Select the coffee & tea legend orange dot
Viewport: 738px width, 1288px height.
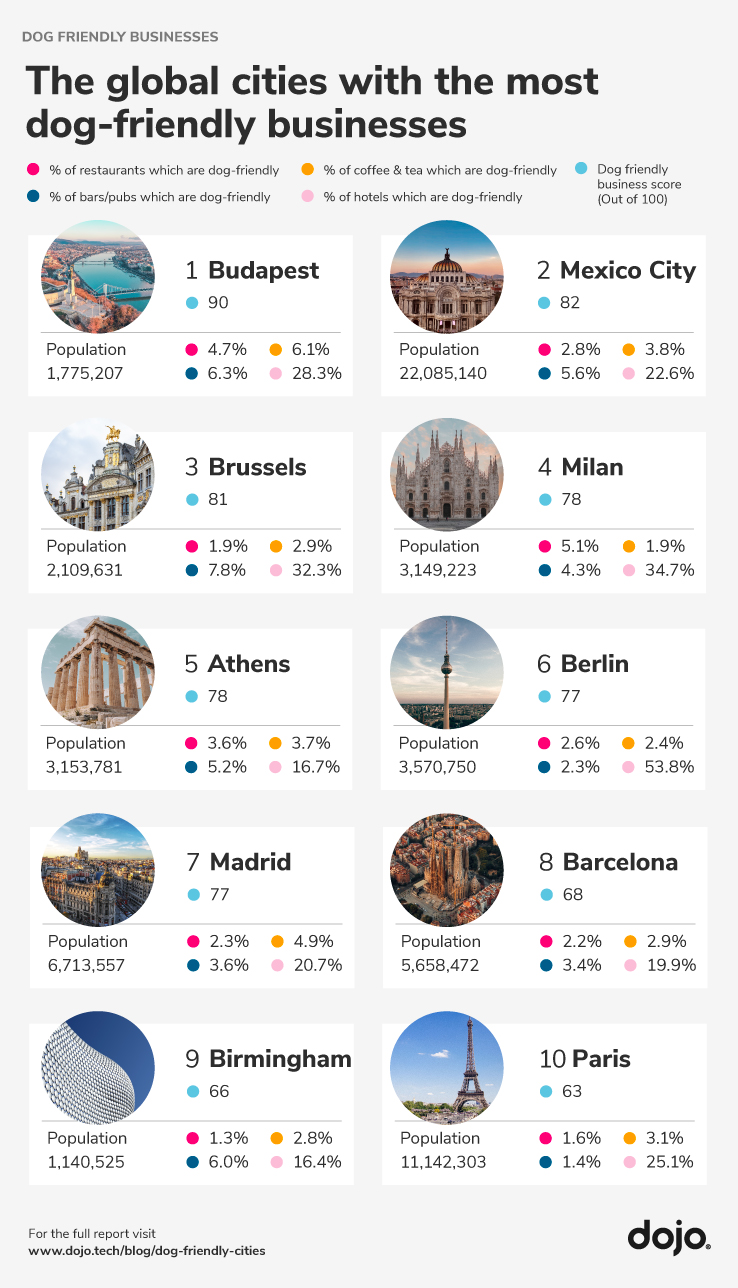pos(308,170)
